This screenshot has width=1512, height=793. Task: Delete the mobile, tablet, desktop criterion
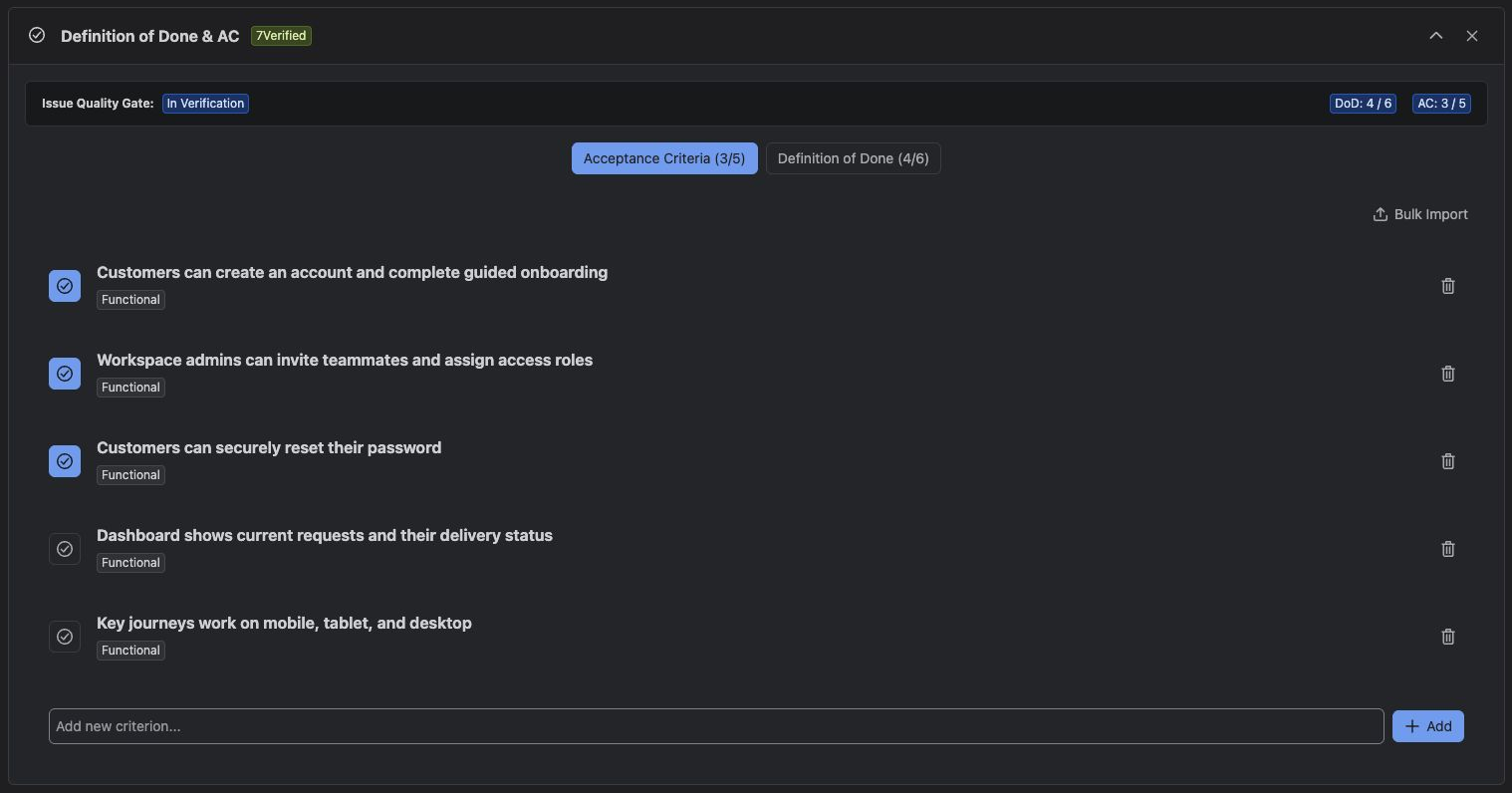coord(1448,637)
